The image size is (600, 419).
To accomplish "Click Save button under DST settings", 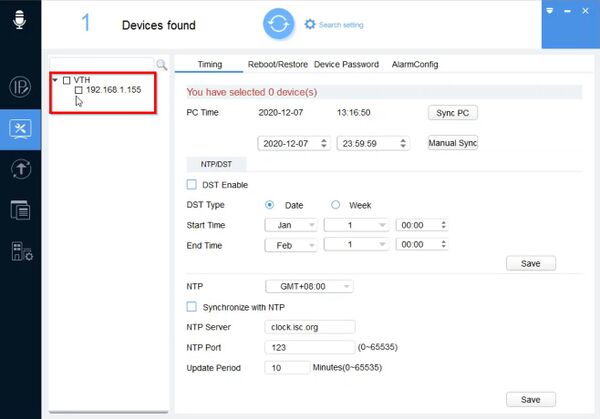I will coord(531,263).
